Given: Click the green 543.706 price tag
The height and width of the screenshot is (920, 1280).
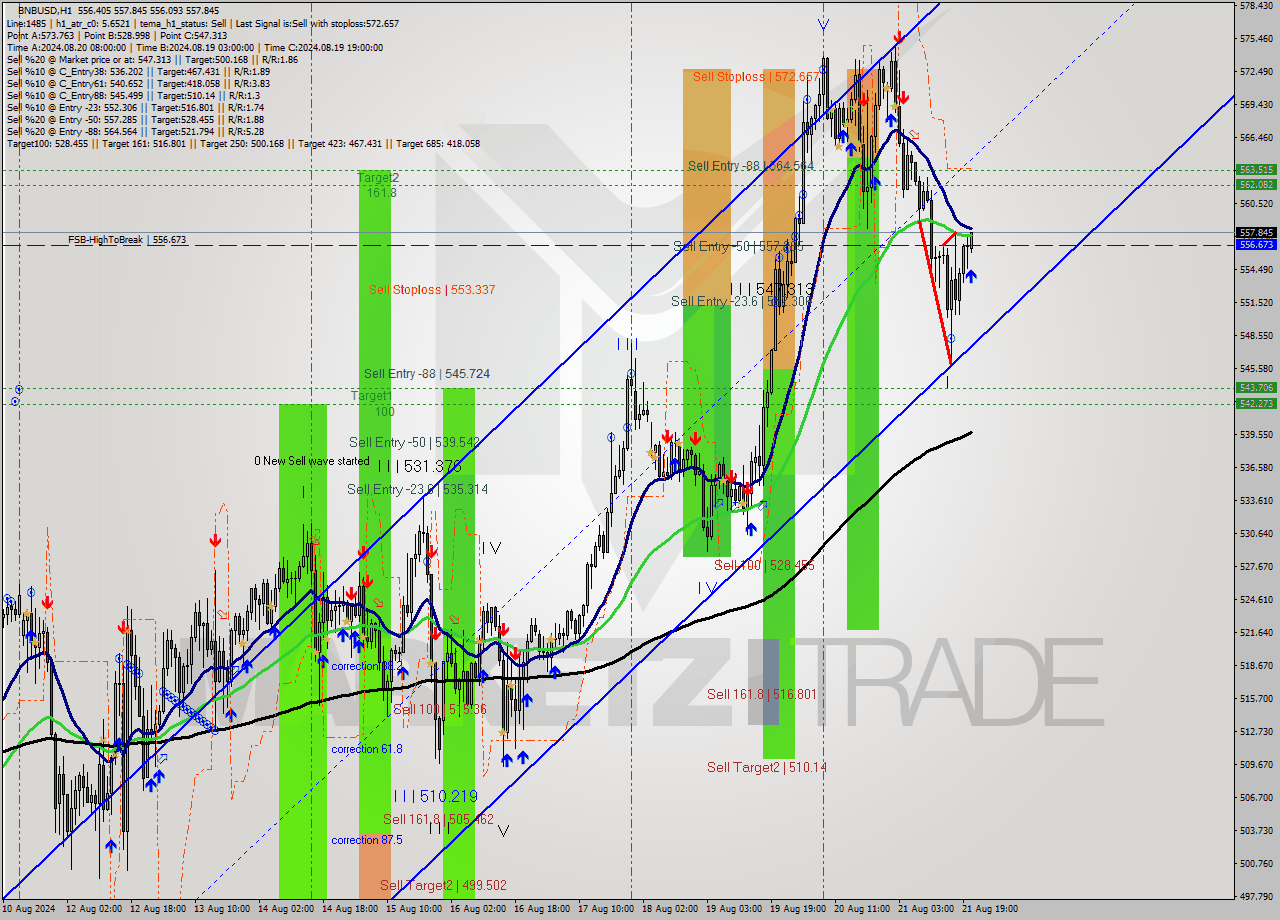Looking at the screenshot, I should [x=1257, y=388].
